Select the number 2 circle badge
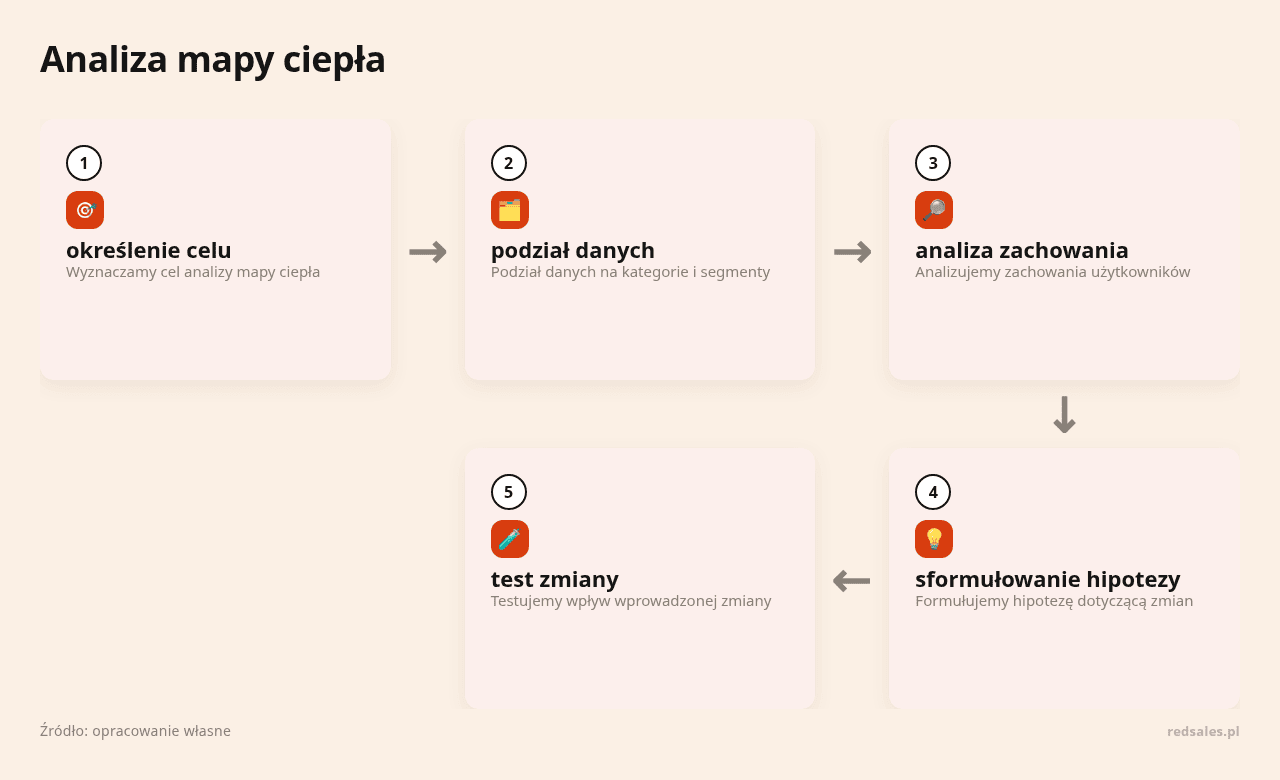Image resolution: width=1280 pixels, height=780 pixels. tap(509, 163)
